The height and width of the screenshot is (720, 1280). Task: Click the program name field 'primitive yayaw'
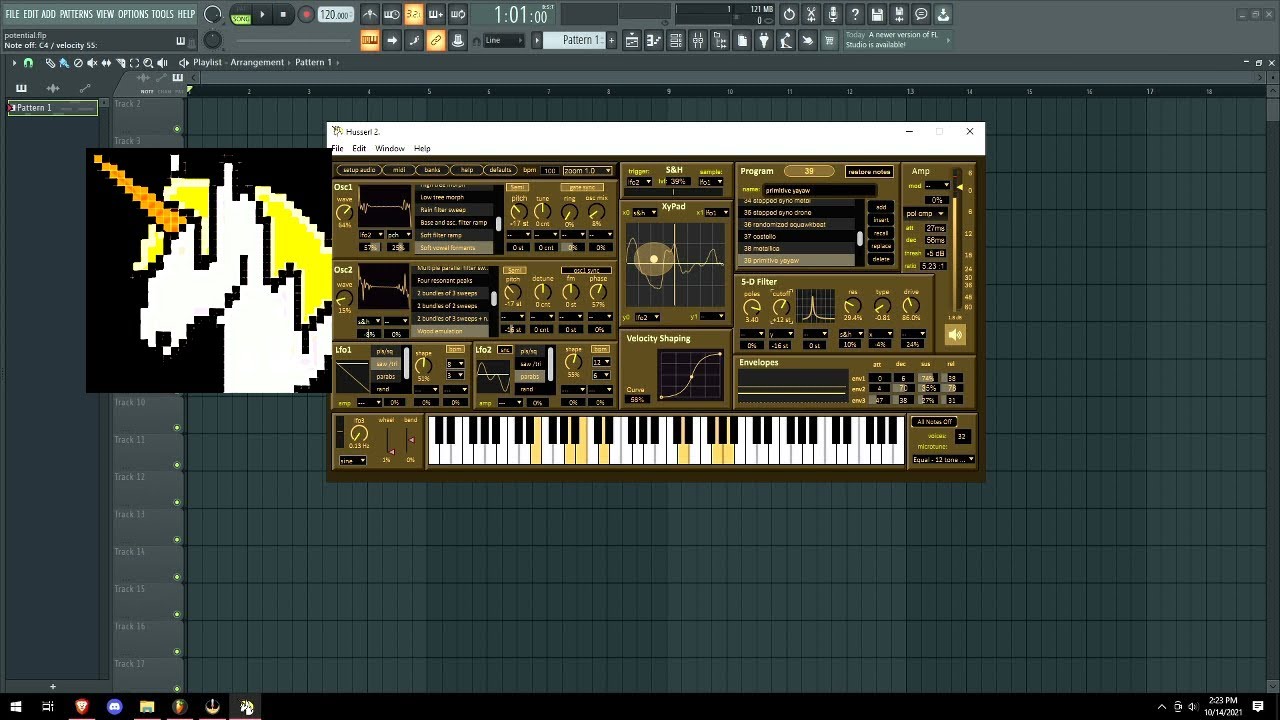[x=819, y=190]
